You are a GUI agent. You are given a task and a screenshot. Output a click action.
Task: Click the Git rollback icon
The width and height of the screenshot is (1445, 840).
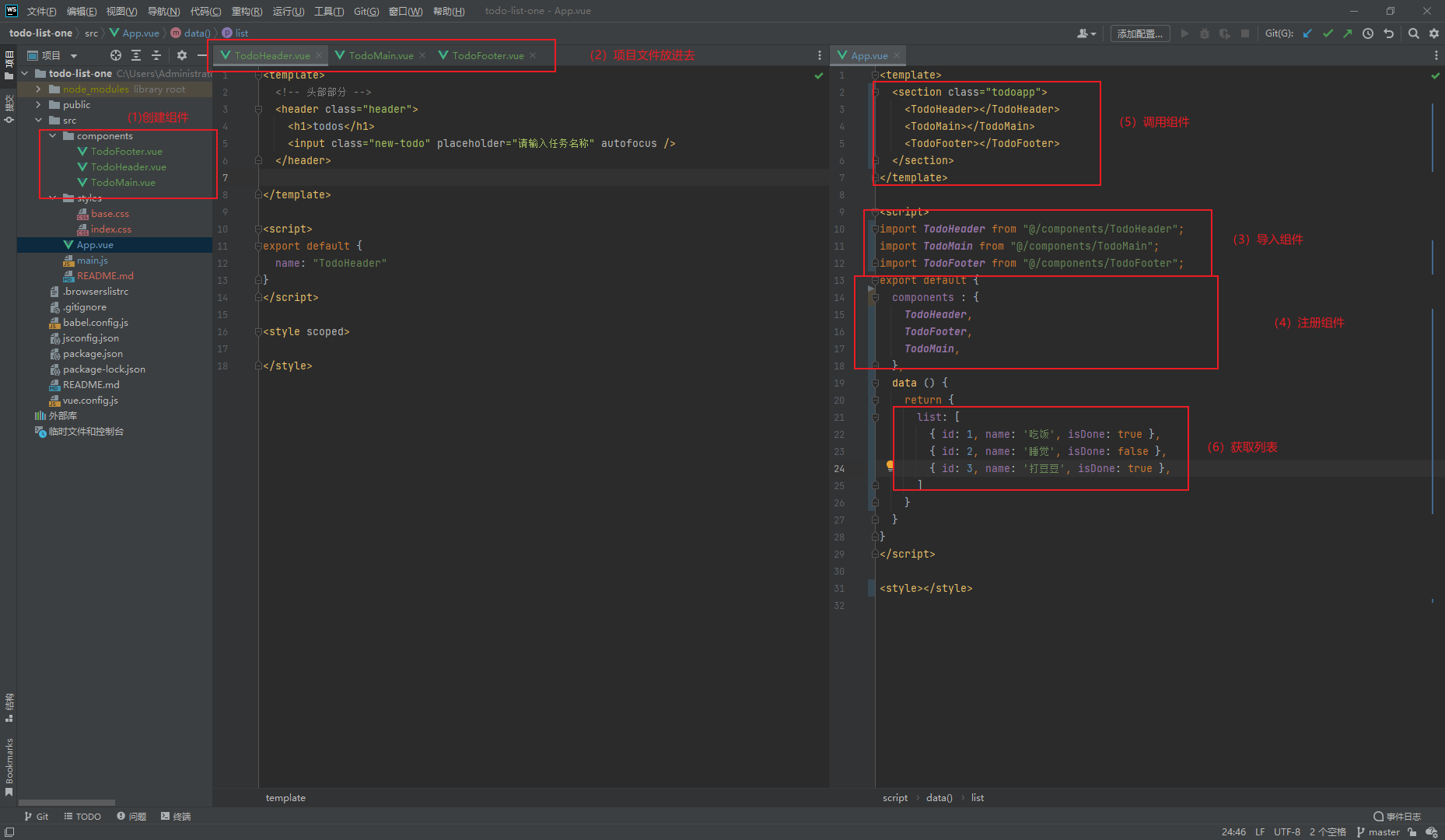coord(1388,33)
